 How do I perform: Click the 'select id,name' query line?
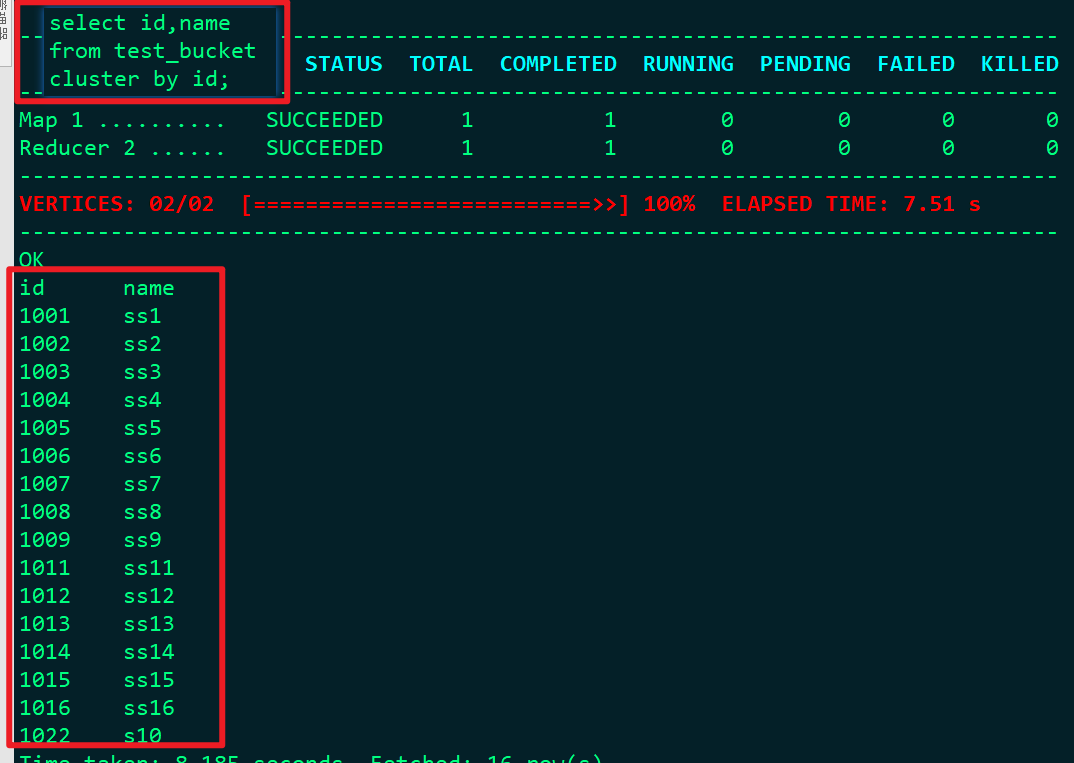[x=140, y=23]
